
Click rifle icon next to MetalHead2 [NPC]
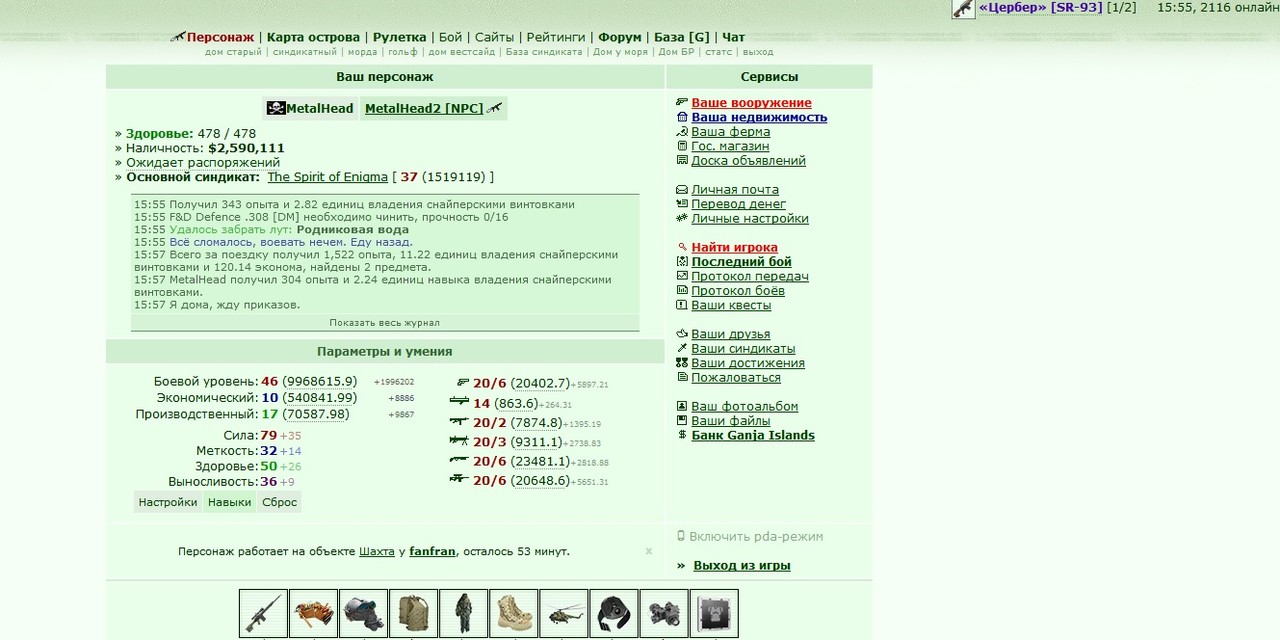tap(494, 108)
